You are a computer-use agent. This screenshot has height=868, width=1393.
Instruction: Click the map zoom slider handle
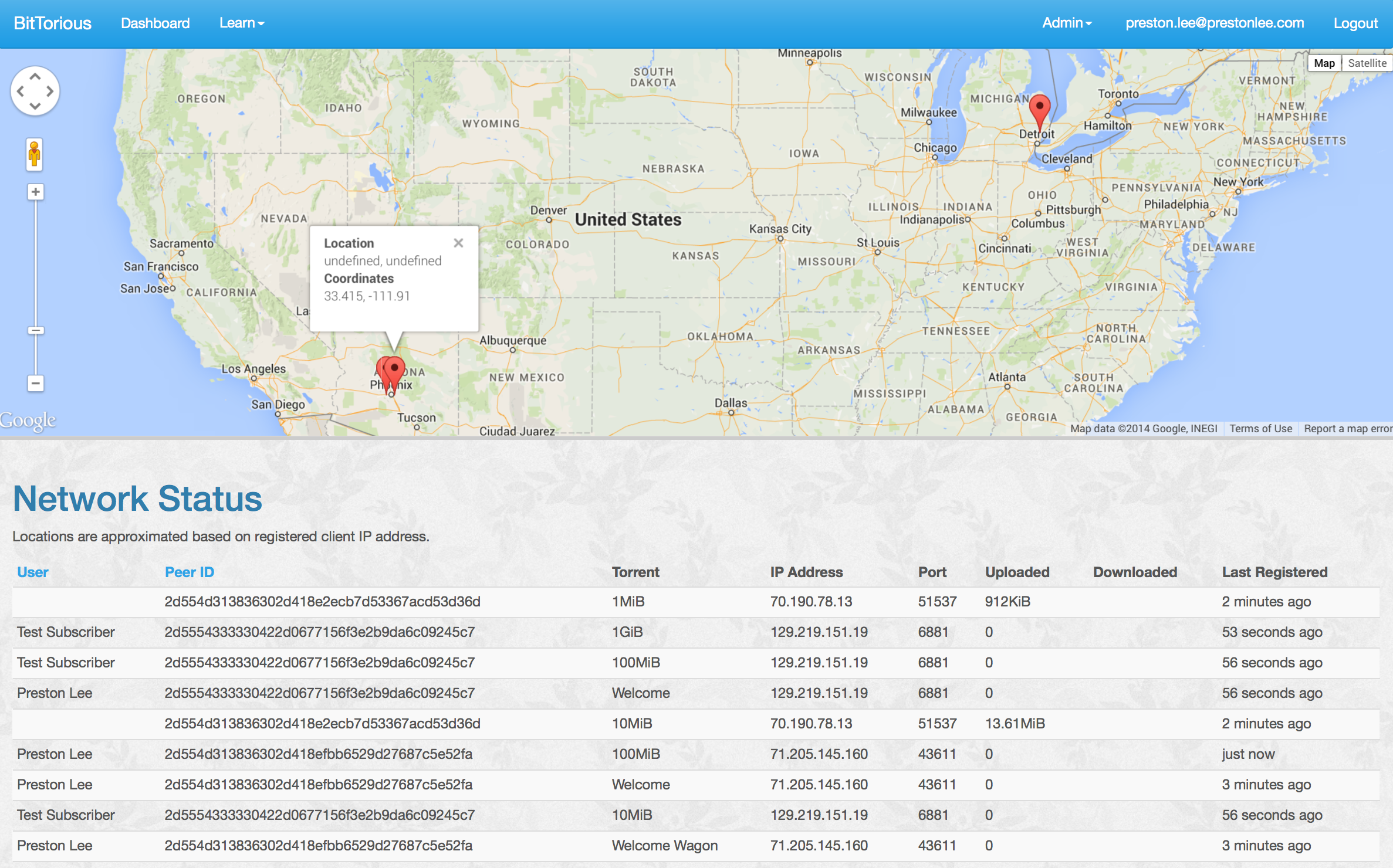point(36,330)
